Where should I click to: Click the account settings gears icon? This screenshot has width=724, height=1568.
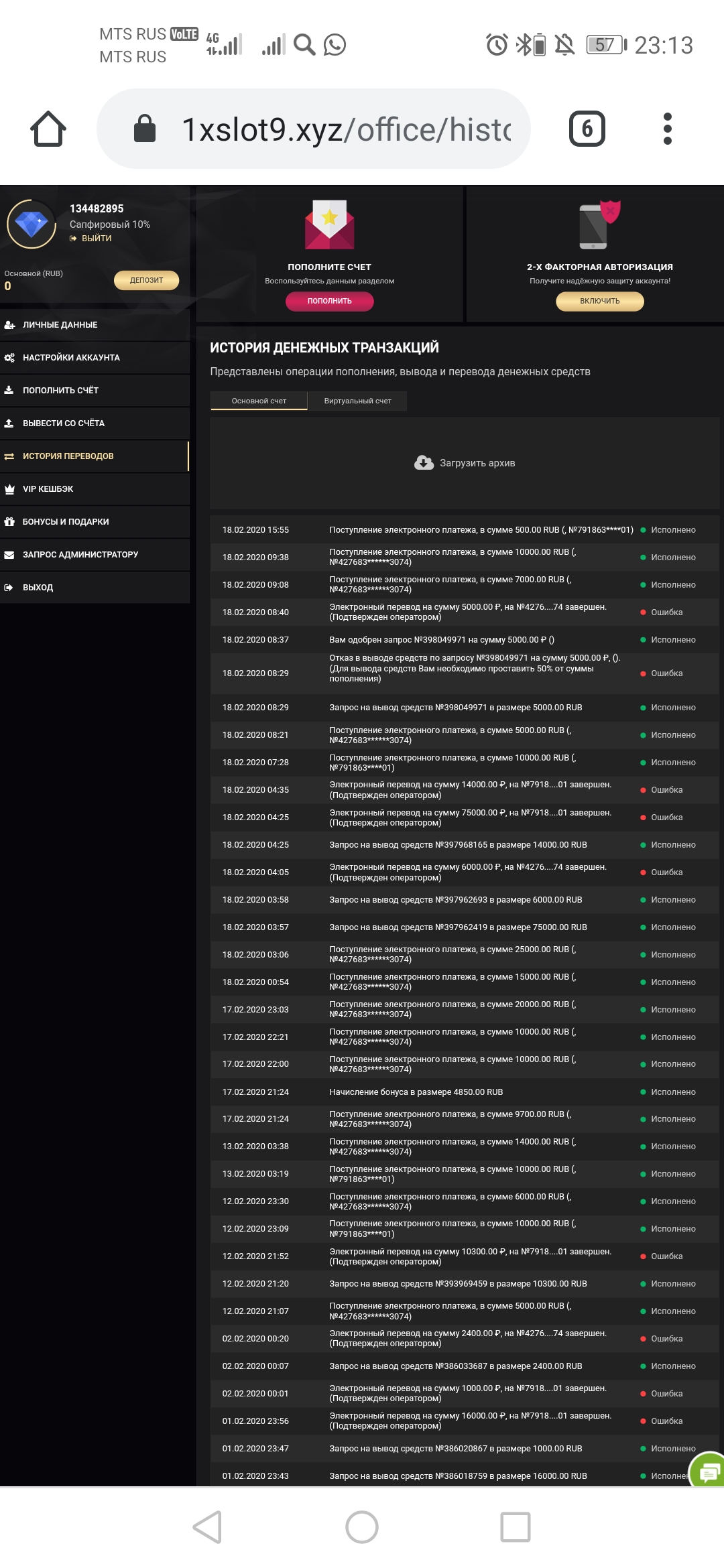click(x=9, y=357)
